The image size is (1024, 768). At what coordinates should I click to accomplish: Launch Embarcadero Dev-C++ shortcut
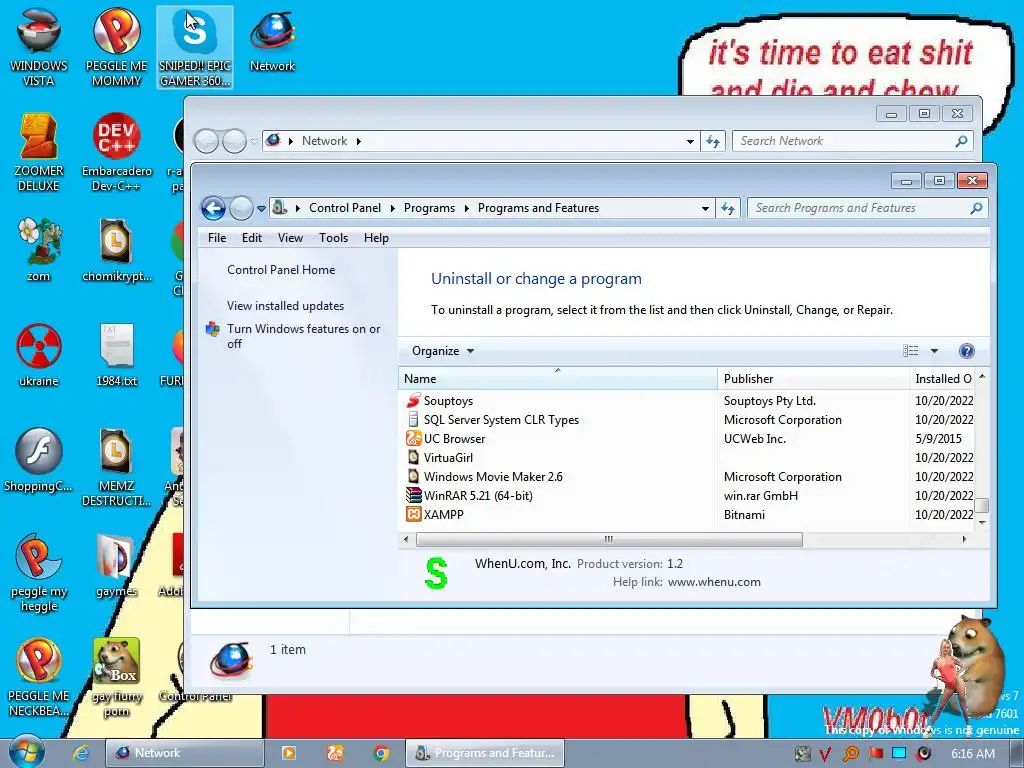(116, 153)
